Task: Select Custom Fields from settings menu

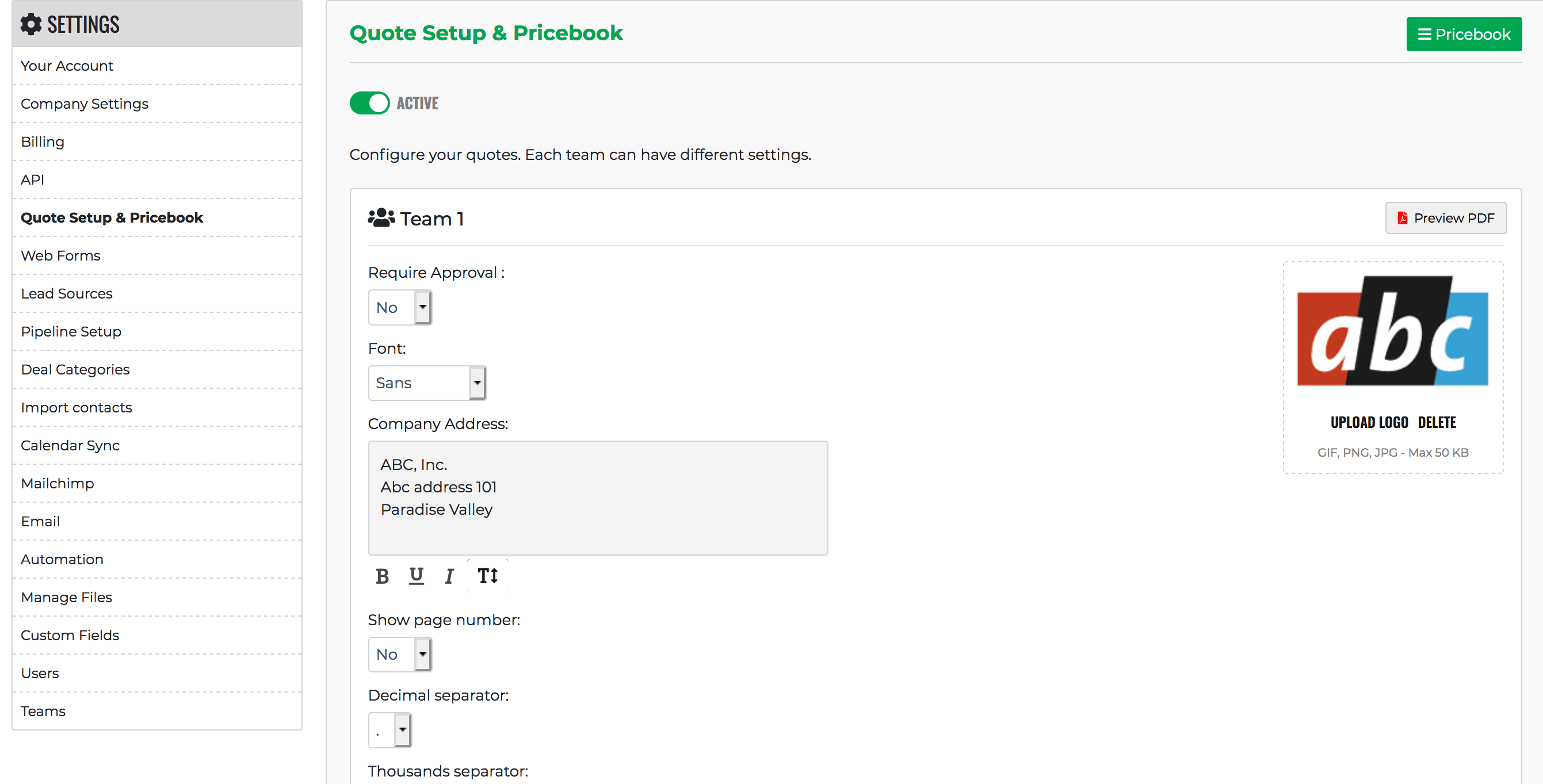Action: (x=70, y=635)
